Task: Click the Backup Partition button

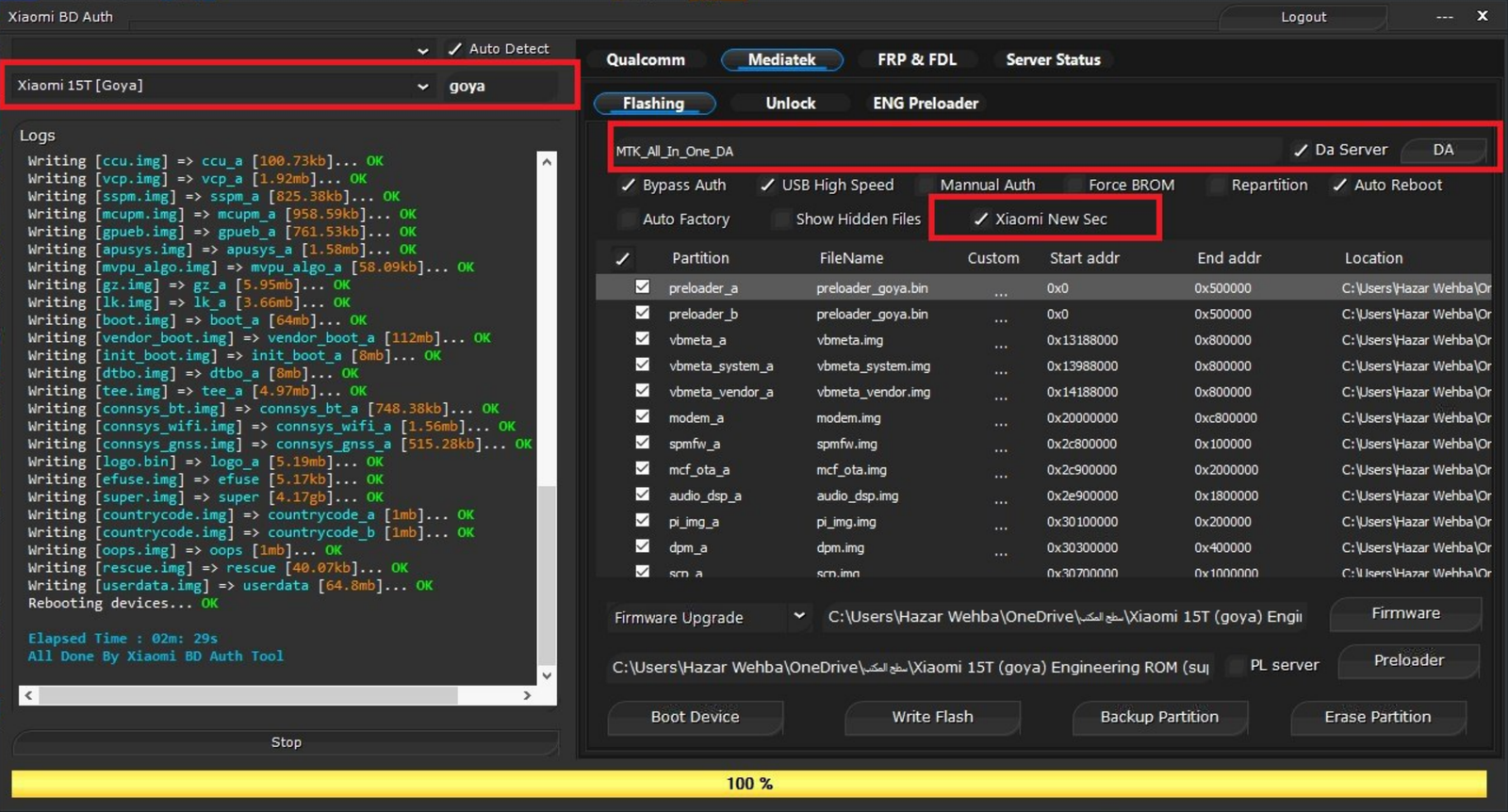Action: pos(1159,717)
